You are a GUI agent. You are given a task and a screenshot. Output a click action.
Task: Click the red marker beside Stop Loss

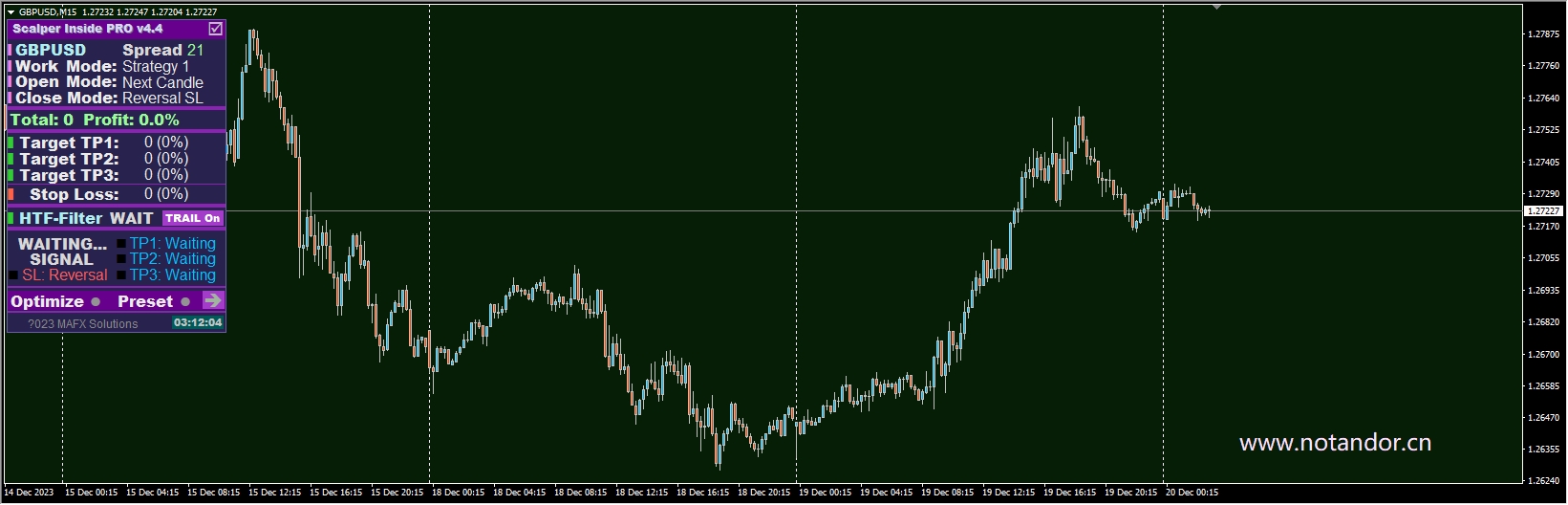(x=11, y=194)
